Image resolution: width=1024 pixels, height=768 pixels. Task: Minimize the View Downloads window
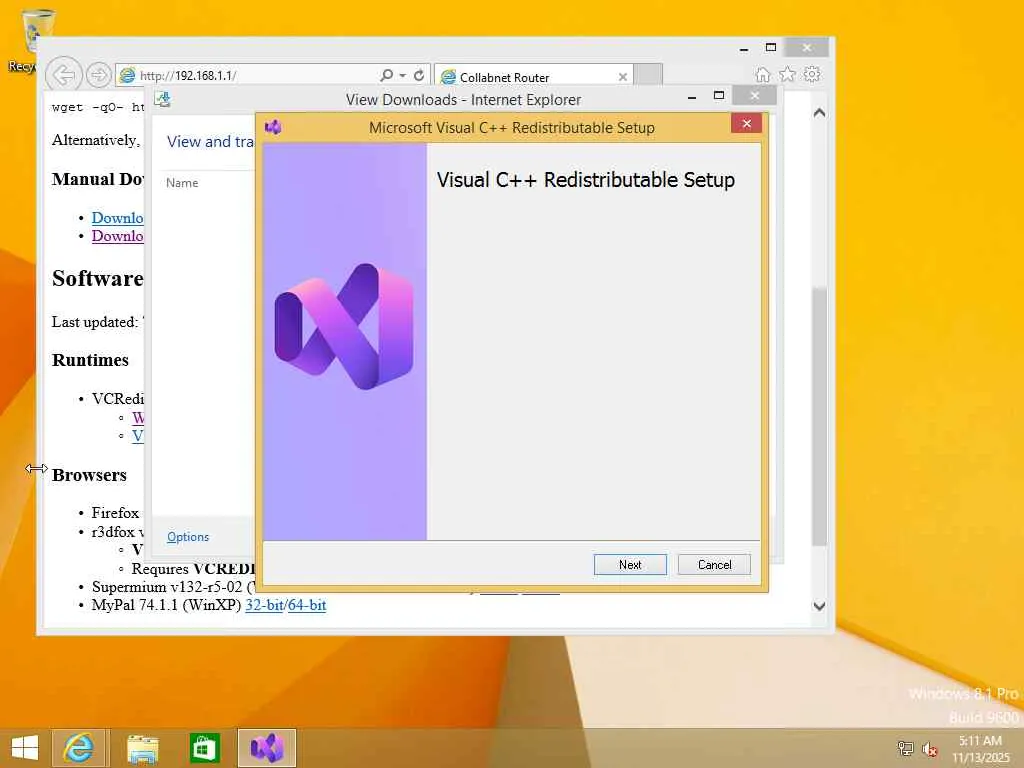(692, 97)
